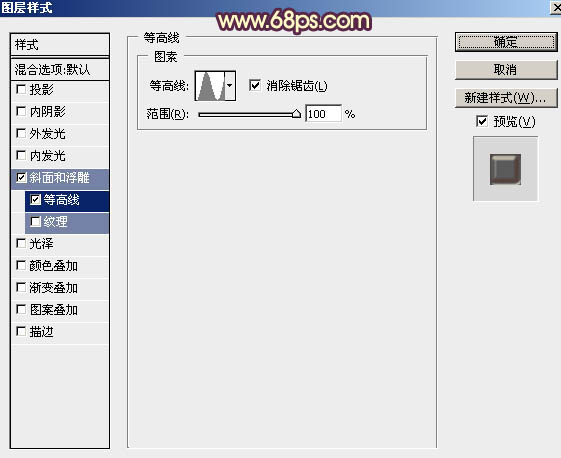561x458 pixels.
Task: Click the 范围 range slider handle
Action: [296, 114]
